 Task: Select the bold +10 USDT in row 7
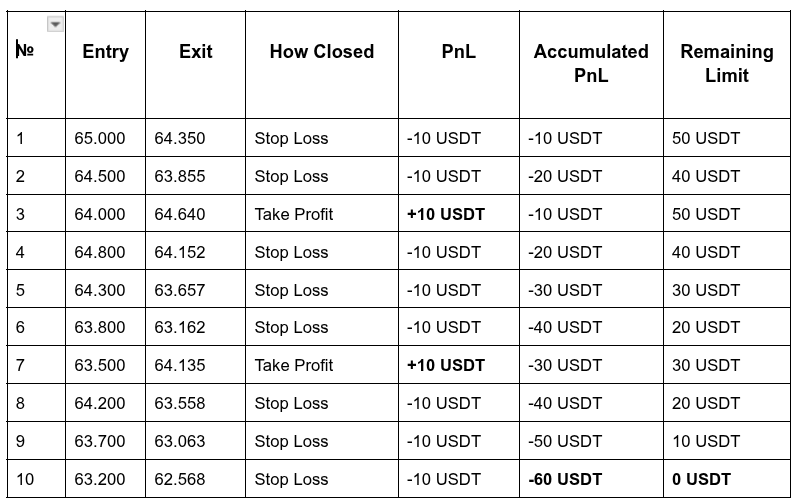(445, 365)
